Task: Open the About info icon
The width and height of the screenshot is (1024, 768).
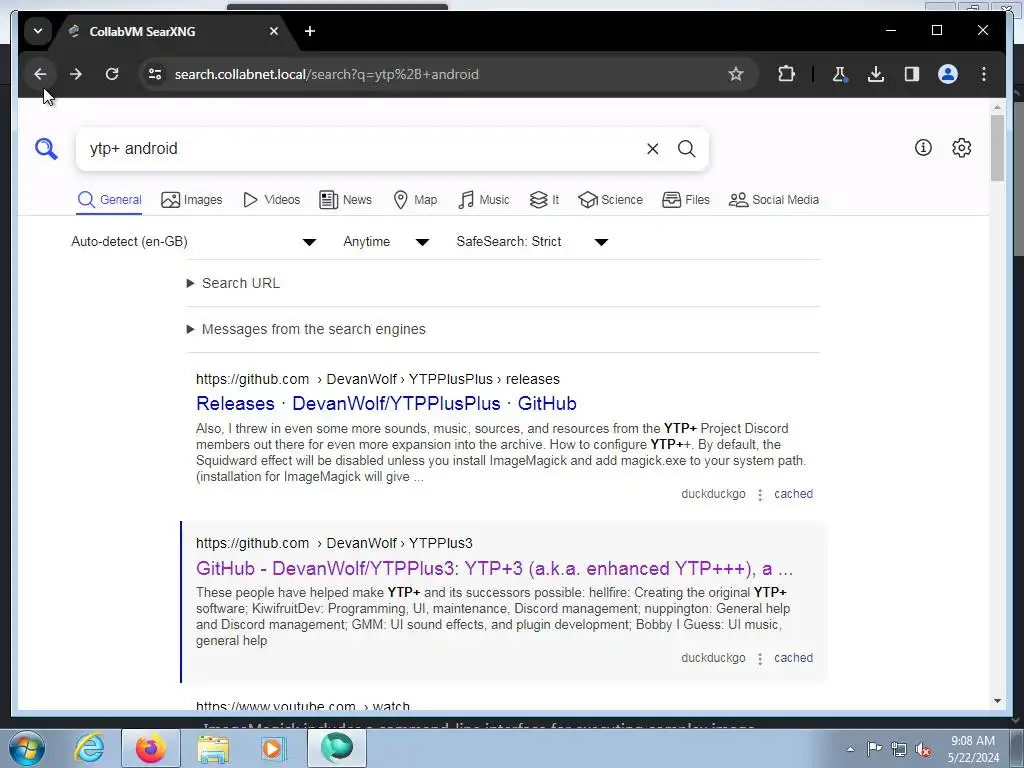Action: pos(923,148)
